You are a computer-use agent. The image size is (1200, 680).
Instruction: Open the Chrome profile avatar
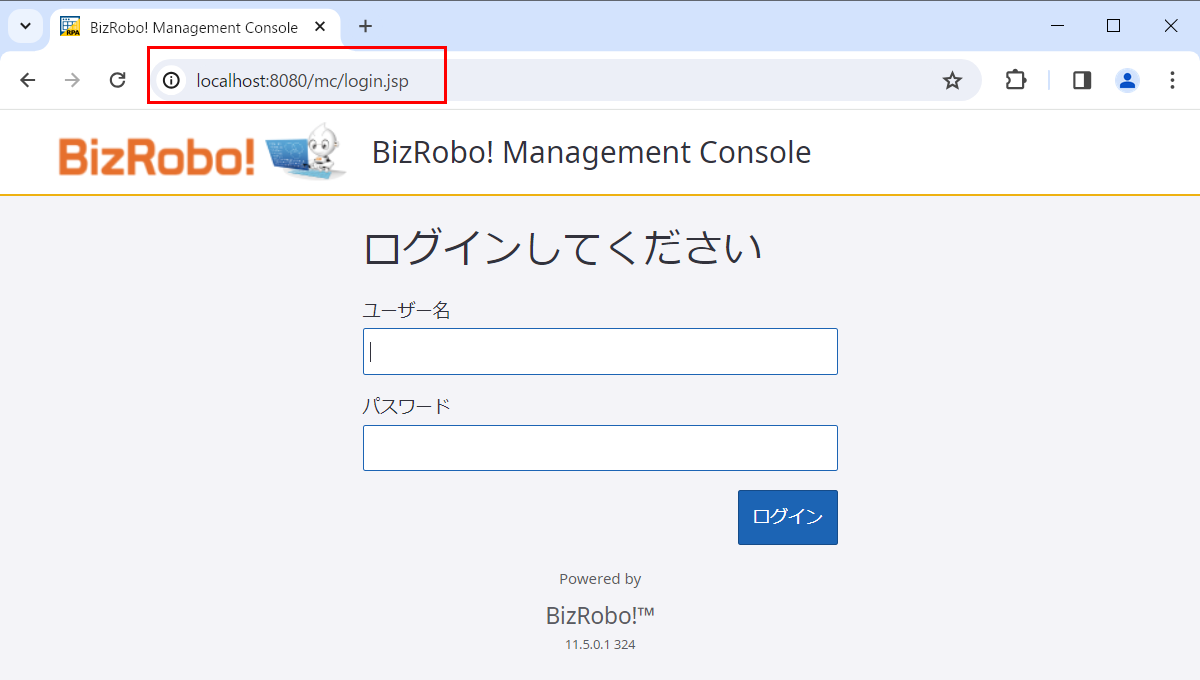click(x=1127, y=80)
